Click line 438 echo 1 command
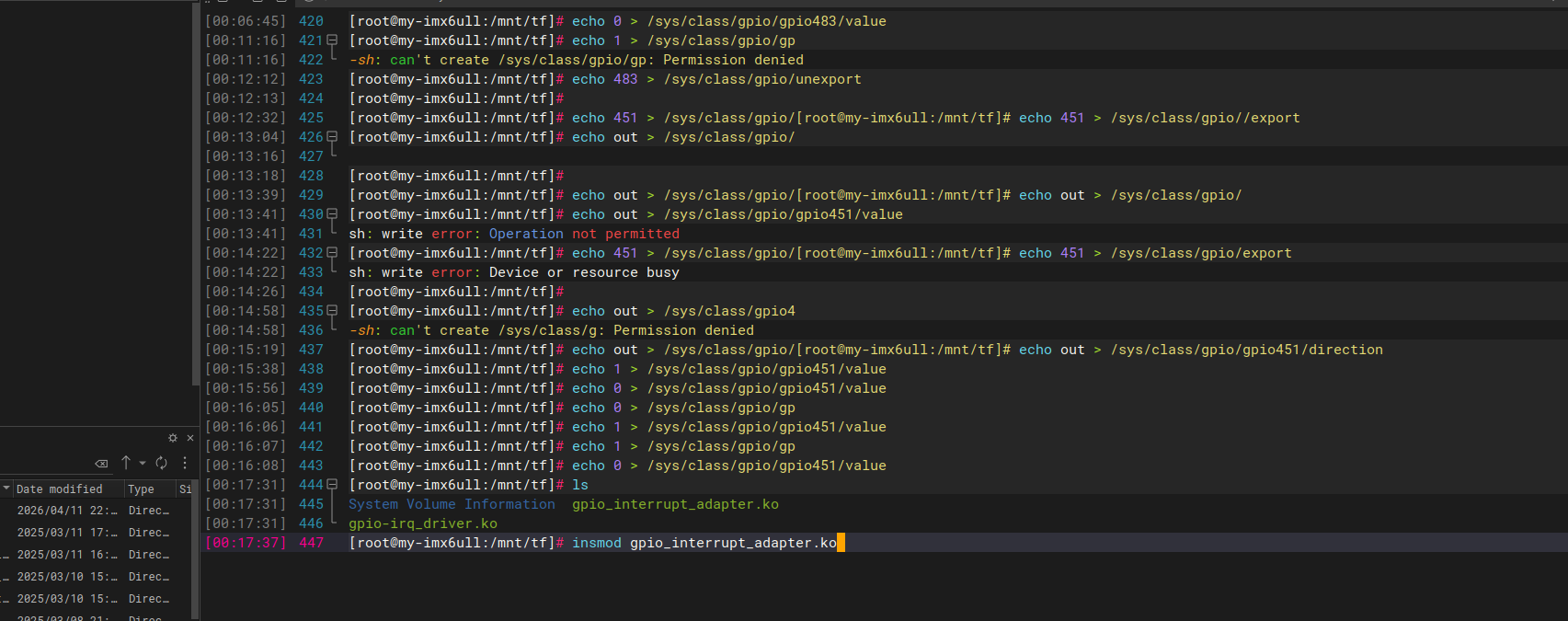Image resolution: width=1568 pixels, height=621 pixels. (729, 369)
